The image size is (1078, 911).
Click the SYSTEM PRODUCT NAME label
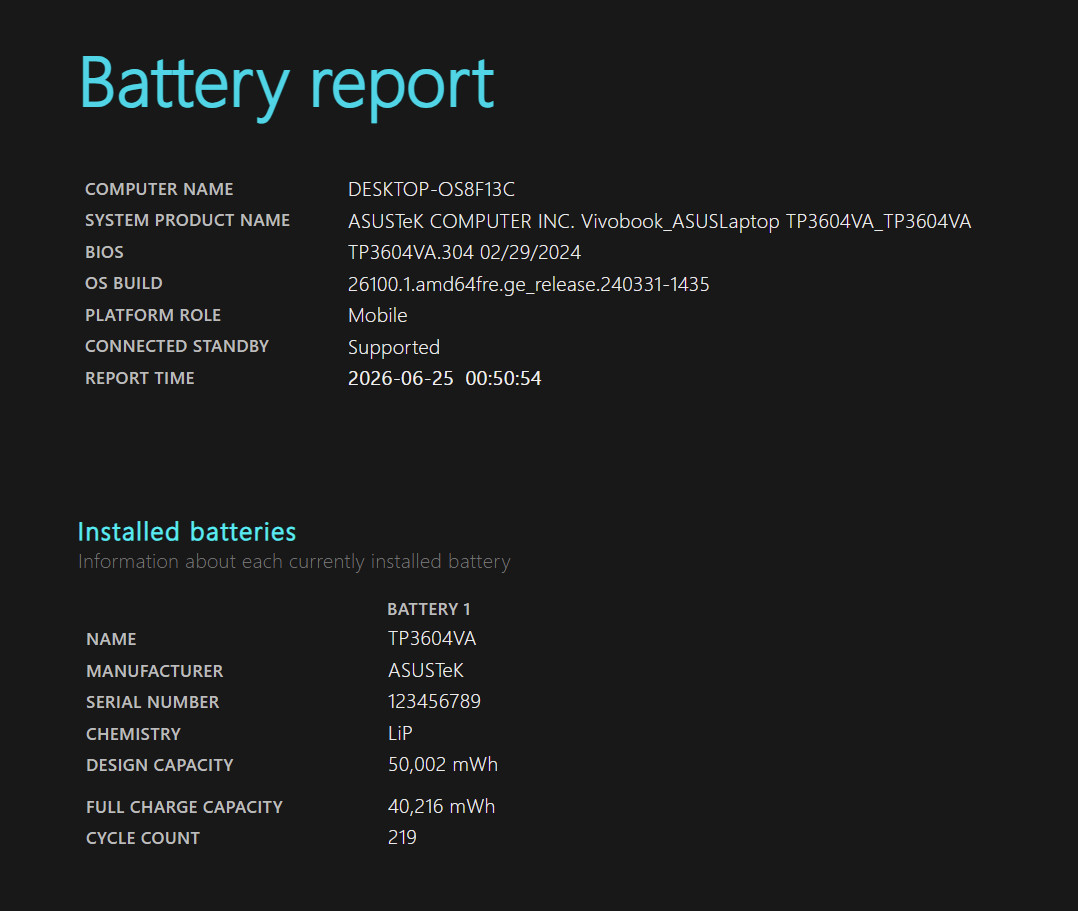pyautogui.click(x=187, y=220)
